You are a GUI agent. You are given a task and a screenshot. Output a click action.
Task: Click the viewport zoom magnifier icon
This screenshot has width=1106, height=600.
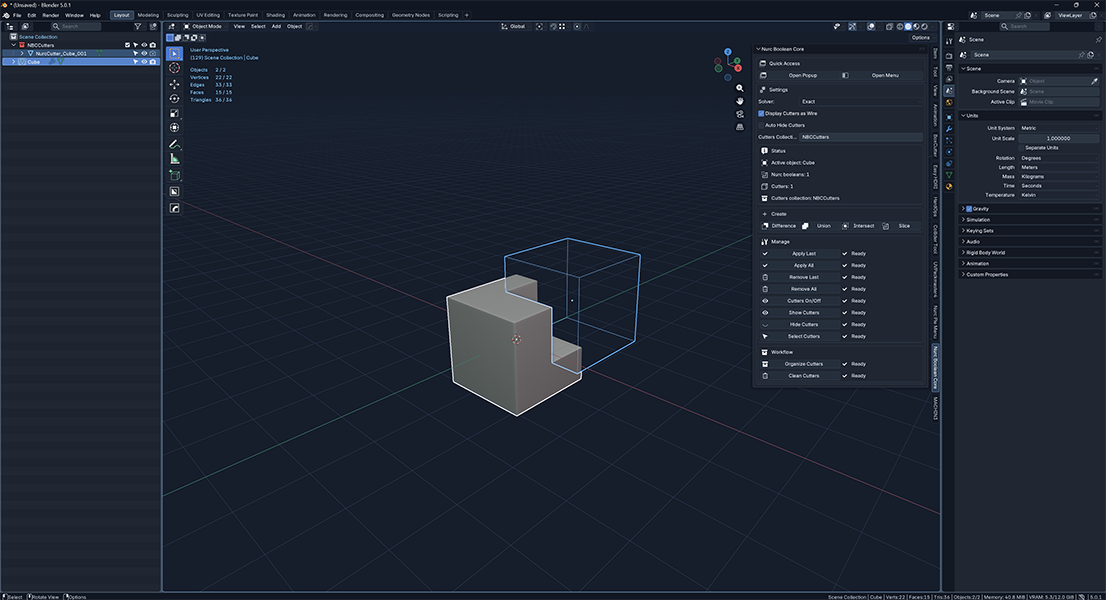[x=739, y=88]
